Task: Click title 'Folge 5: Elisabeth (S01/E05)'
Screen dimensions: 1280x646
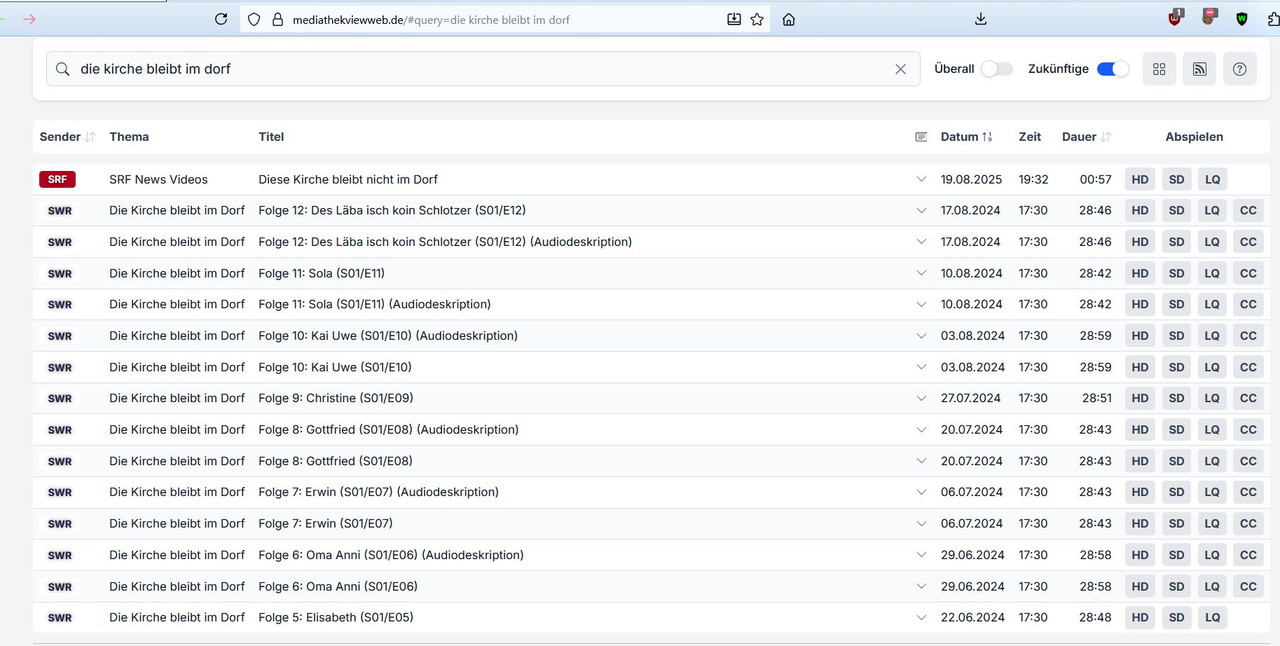Action: click(336, 618)
